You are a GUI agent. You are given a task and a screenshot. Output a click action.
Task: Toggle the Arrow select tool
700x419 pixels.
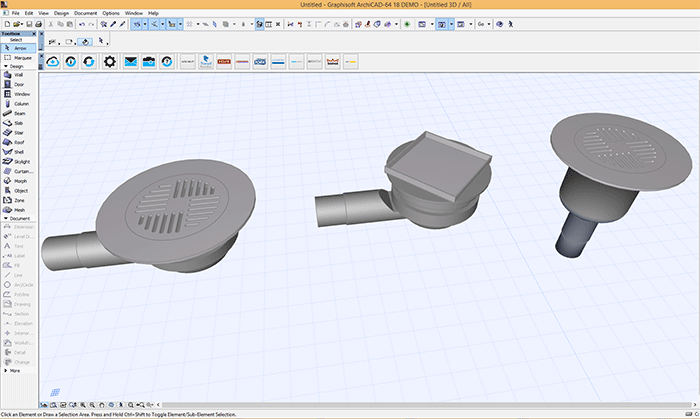pos(18,48)
